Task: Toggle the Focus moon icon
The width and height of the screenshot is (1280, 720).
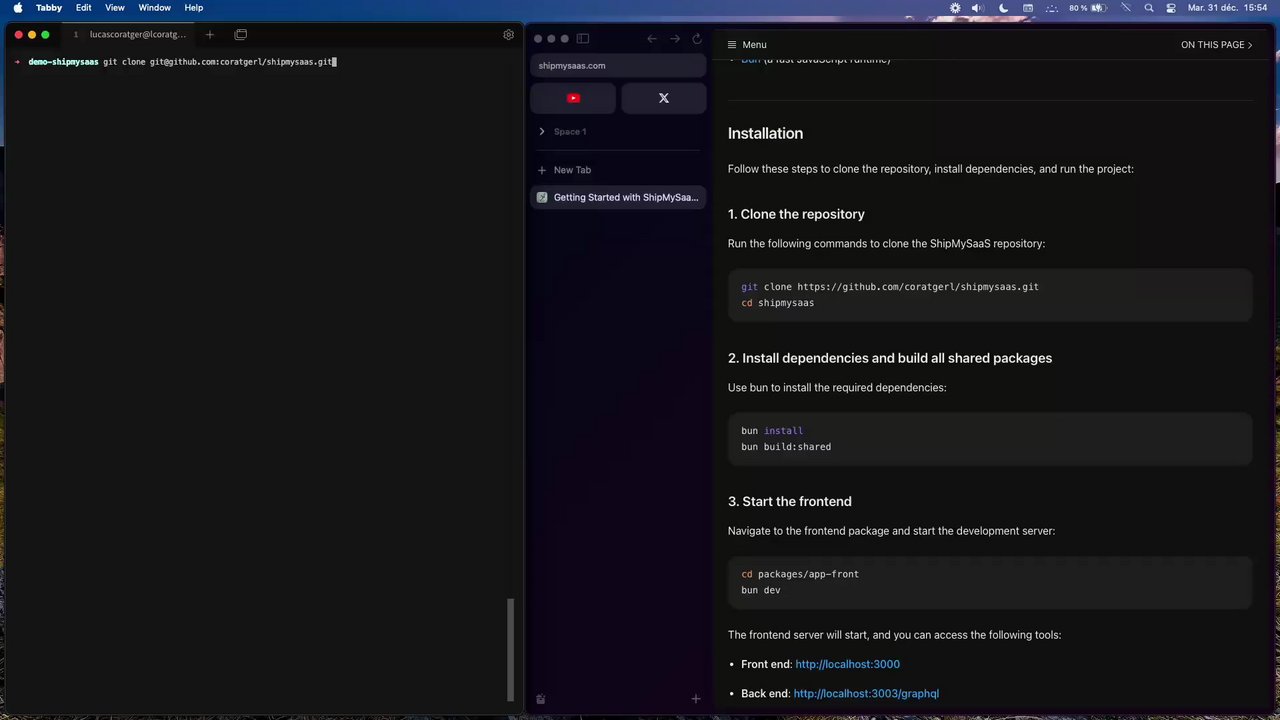Action: coord(1003,8)
